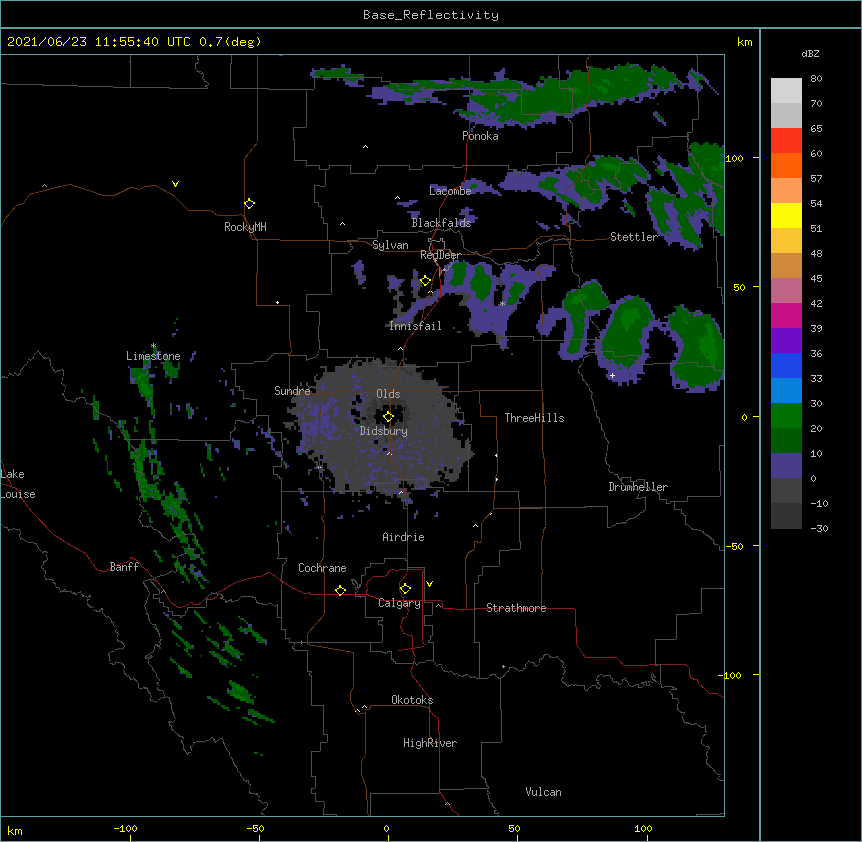Viewport: 862px width, 842px height.
Task: Click the Drumheller town label
Action: (638, 488)
